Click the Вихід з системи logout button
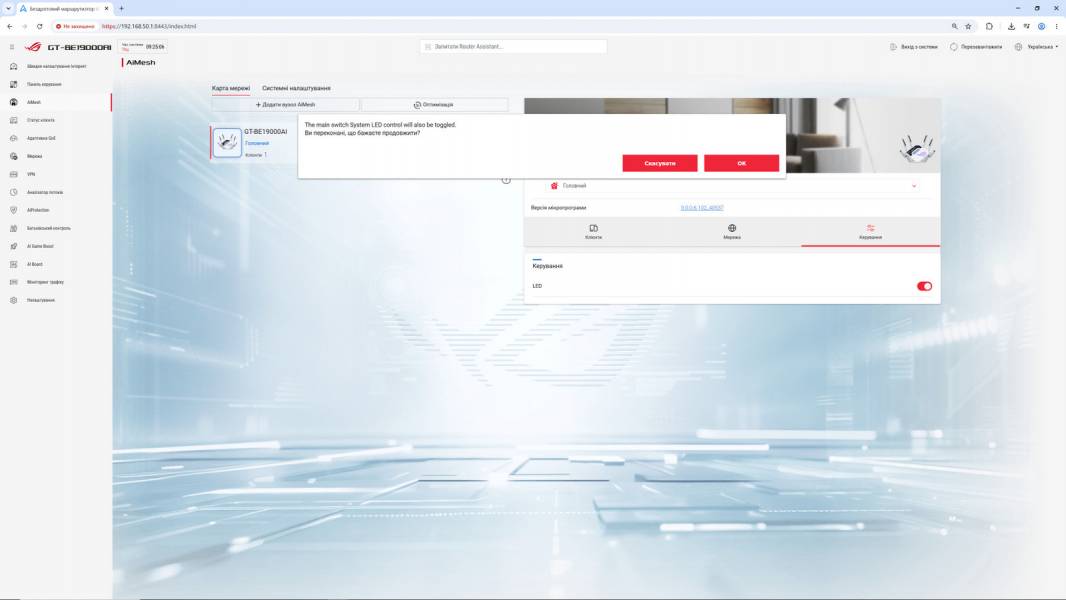1066x600 pixels. 914,47
